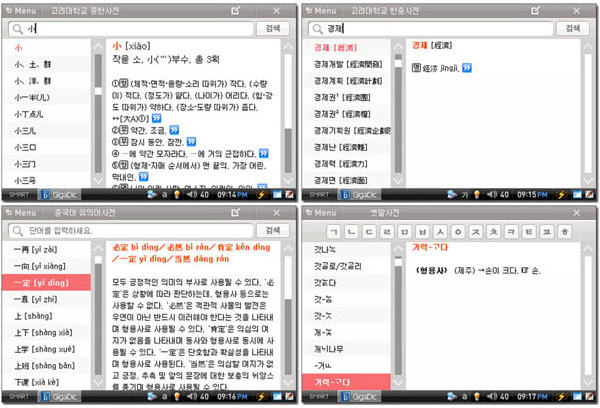Image resolution: width=600 pixels, height=408 pixels.
Task: Toggle the 'a' input mode on 09:14 taskbar
Action: coord(165,194)
